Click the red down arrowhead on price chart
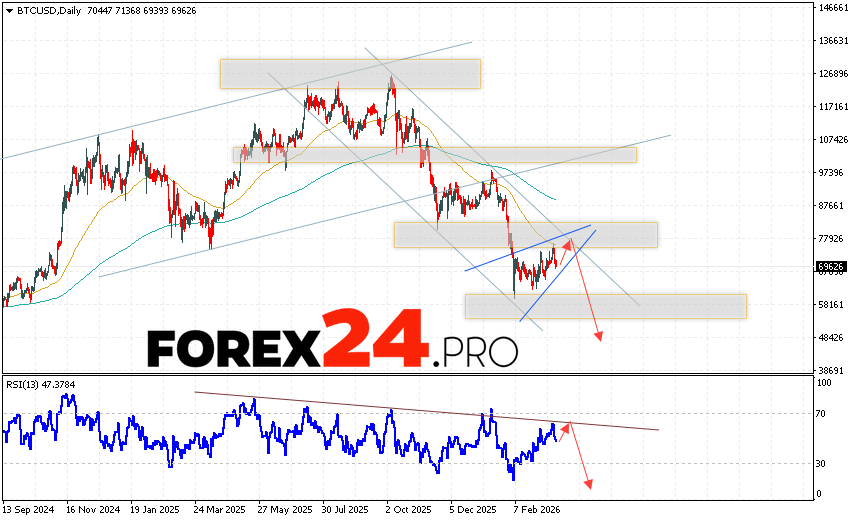 click(599, 336)
